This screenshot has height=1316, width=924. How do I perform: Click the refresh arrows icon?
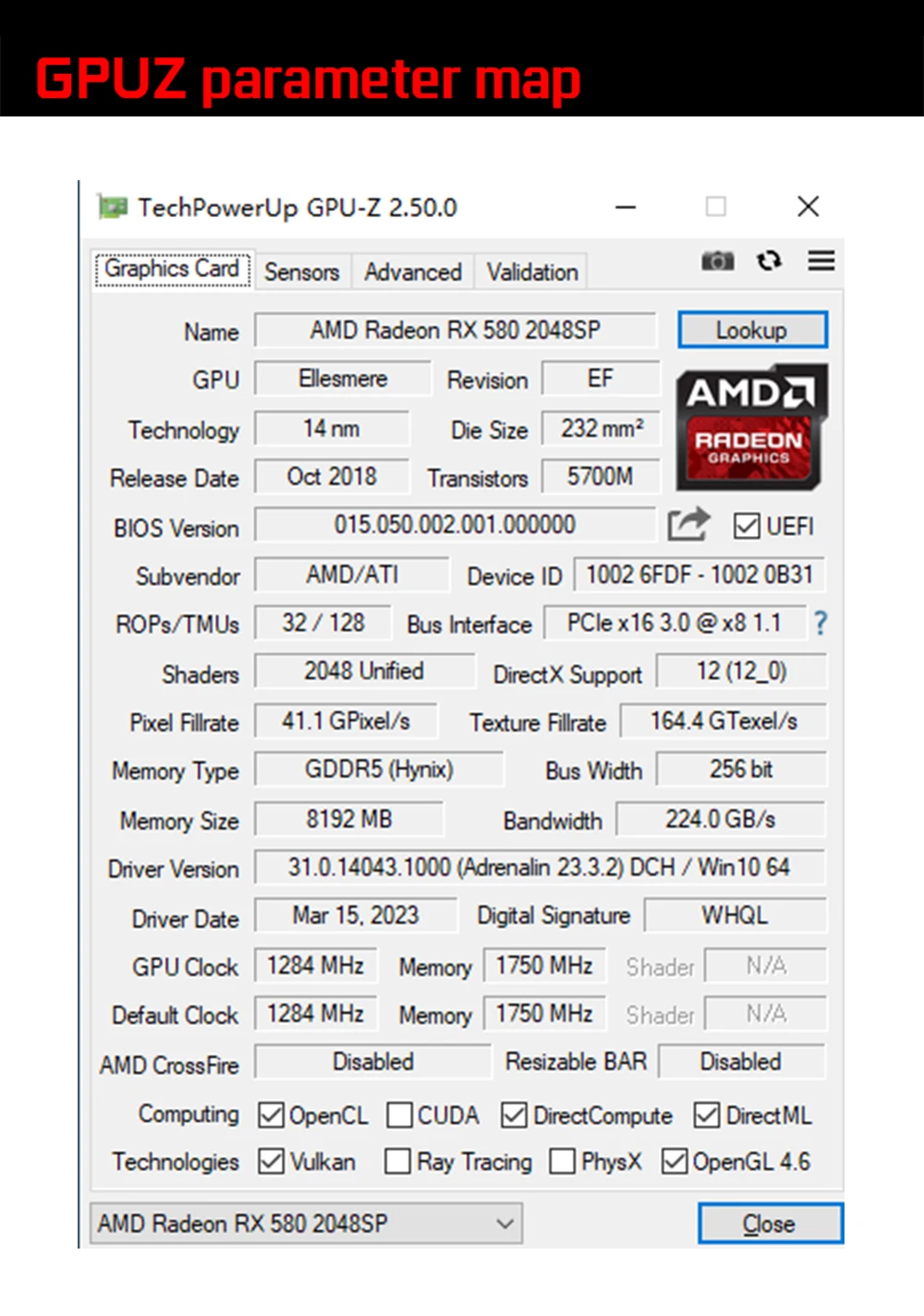tap(769, 262)
